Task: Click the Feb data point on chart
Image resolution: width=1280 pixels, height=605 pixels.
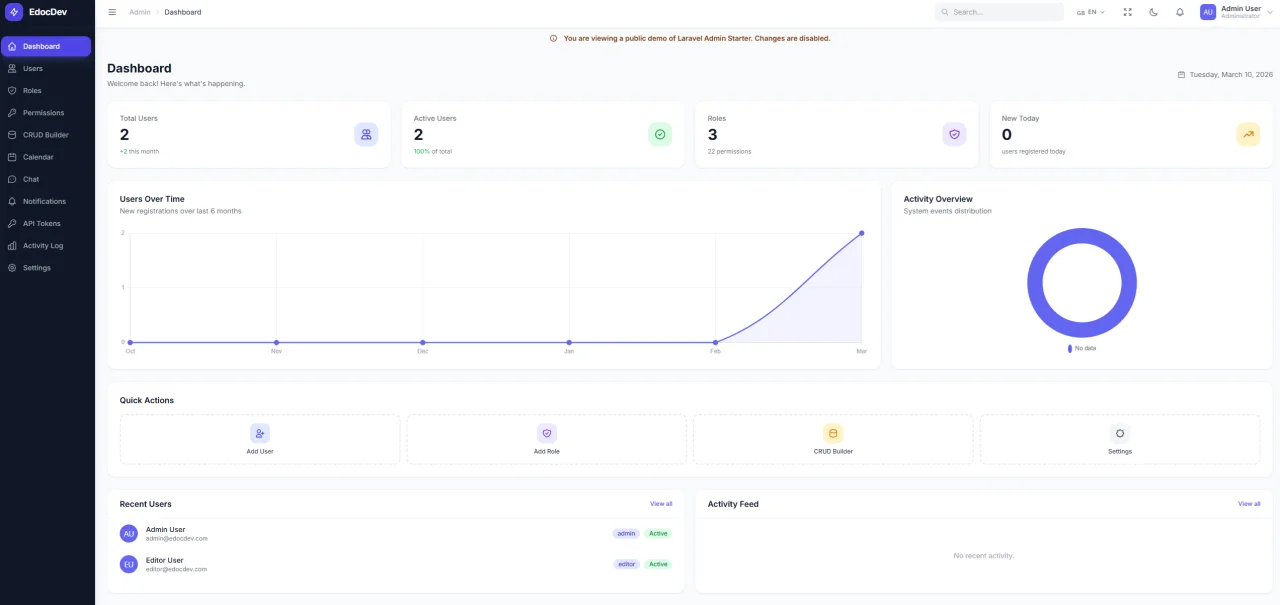Action: point(715,342)
